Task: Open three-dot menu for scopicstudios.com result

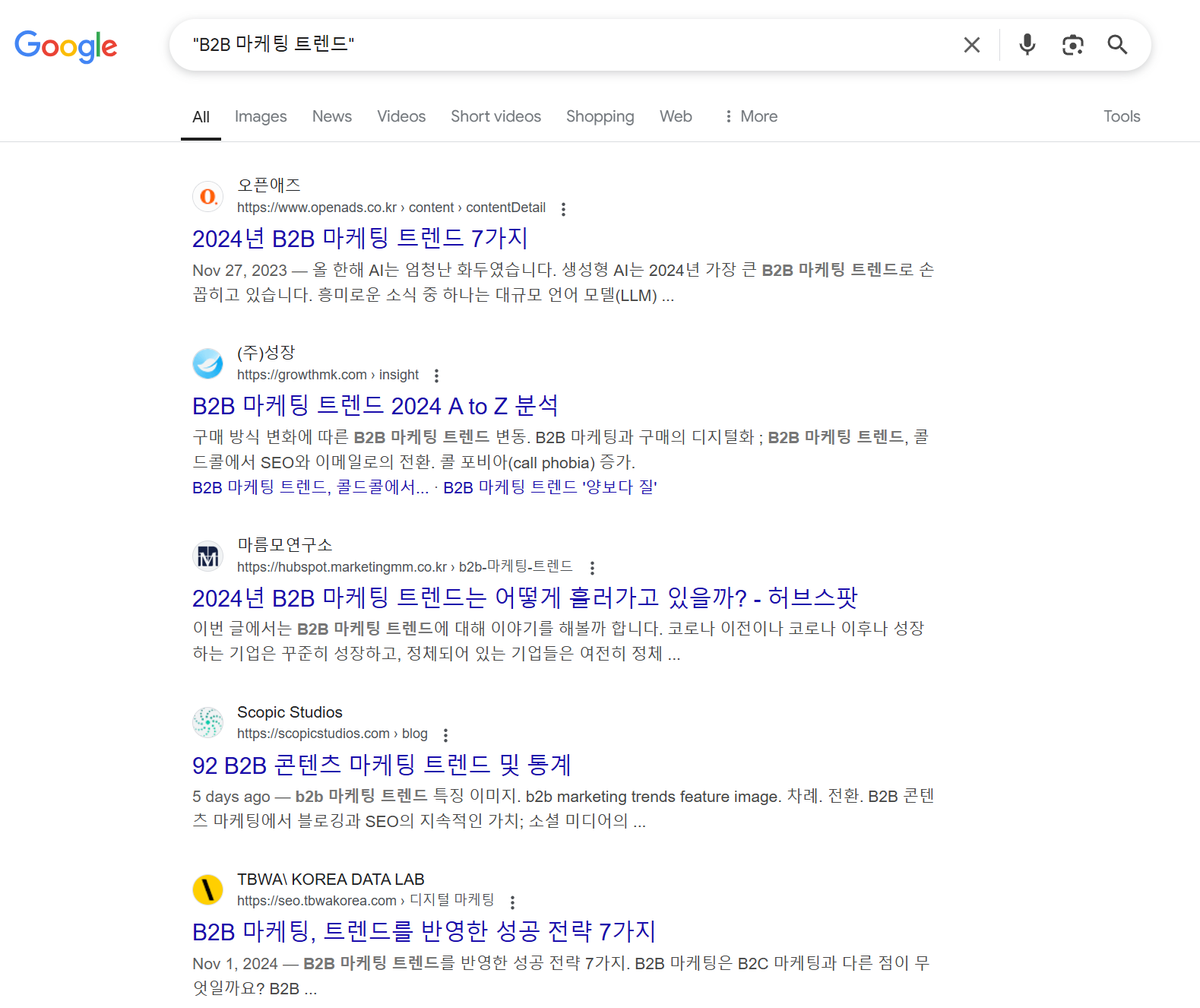Action: pyautogui.click(x=445, y=735)
